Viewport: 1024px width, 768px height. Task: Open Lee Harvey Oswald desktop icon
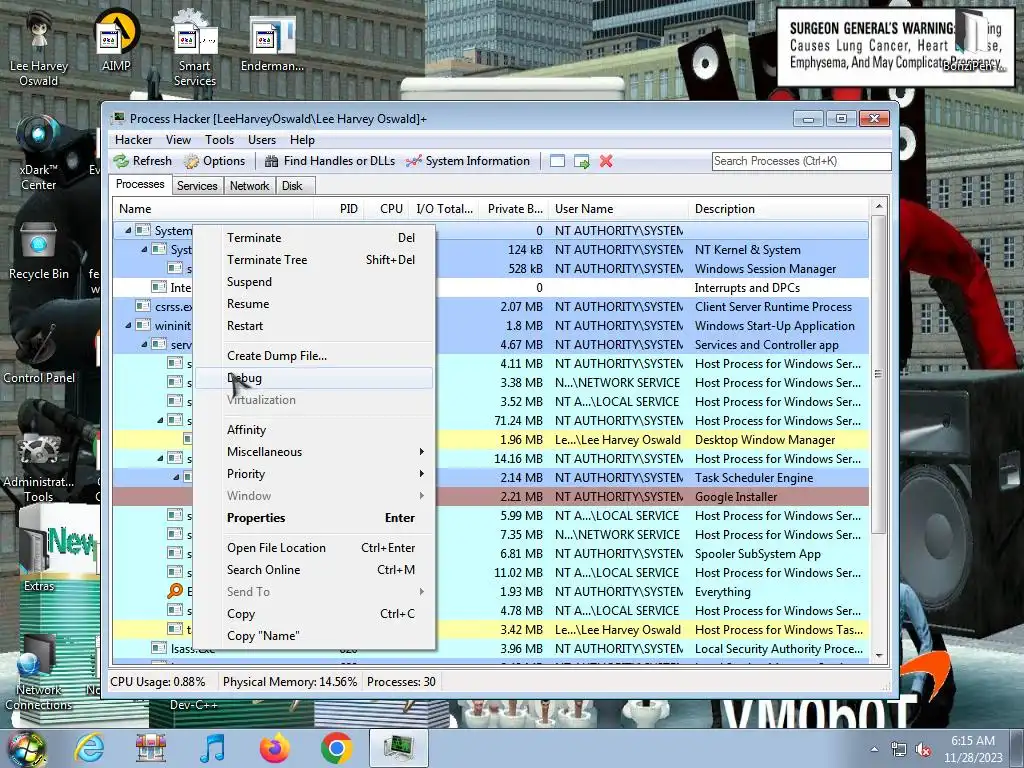click(39, 48)
